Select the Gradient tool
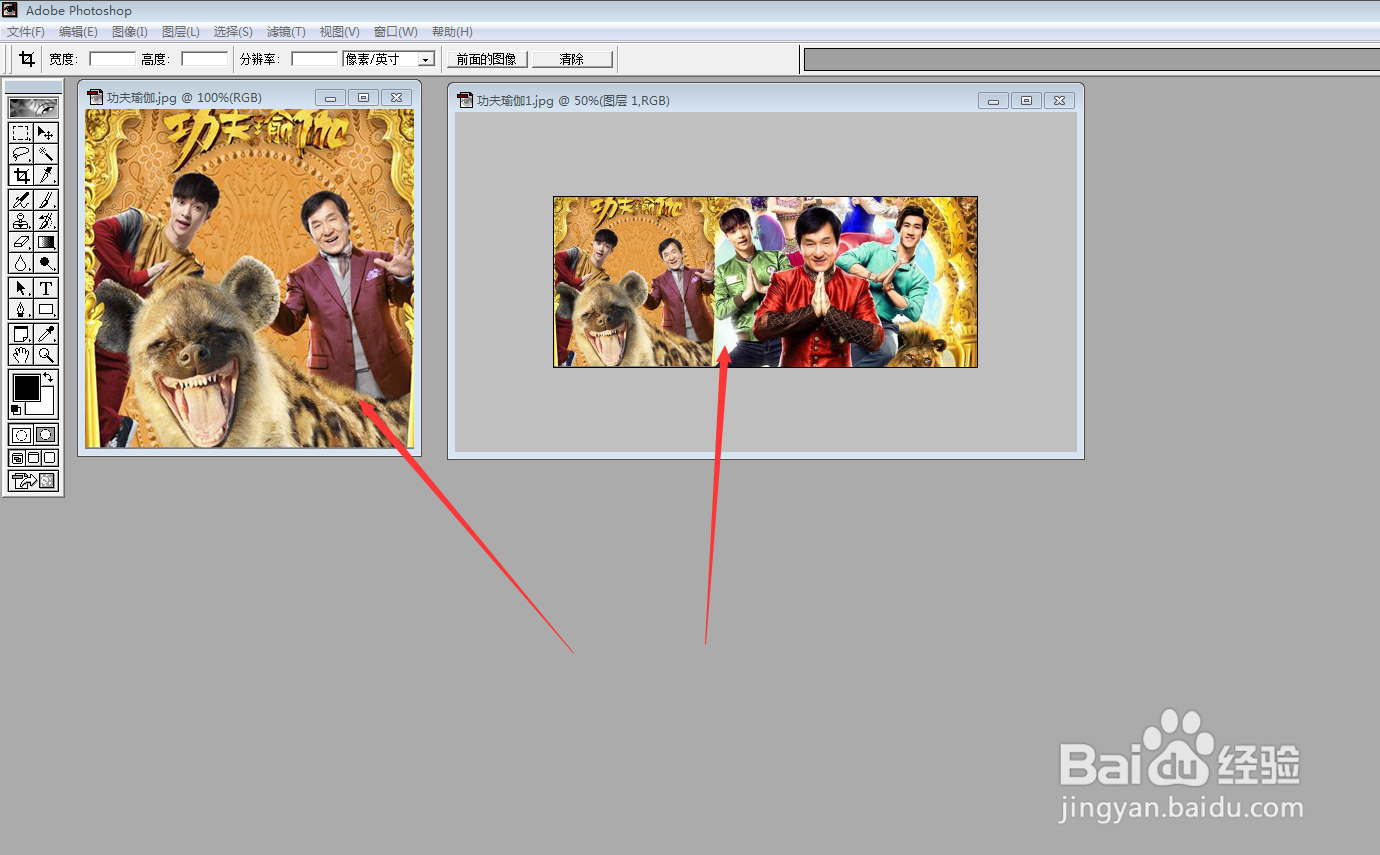The image size is (1380, 855). pyautogui.click(x=46, y=242)
